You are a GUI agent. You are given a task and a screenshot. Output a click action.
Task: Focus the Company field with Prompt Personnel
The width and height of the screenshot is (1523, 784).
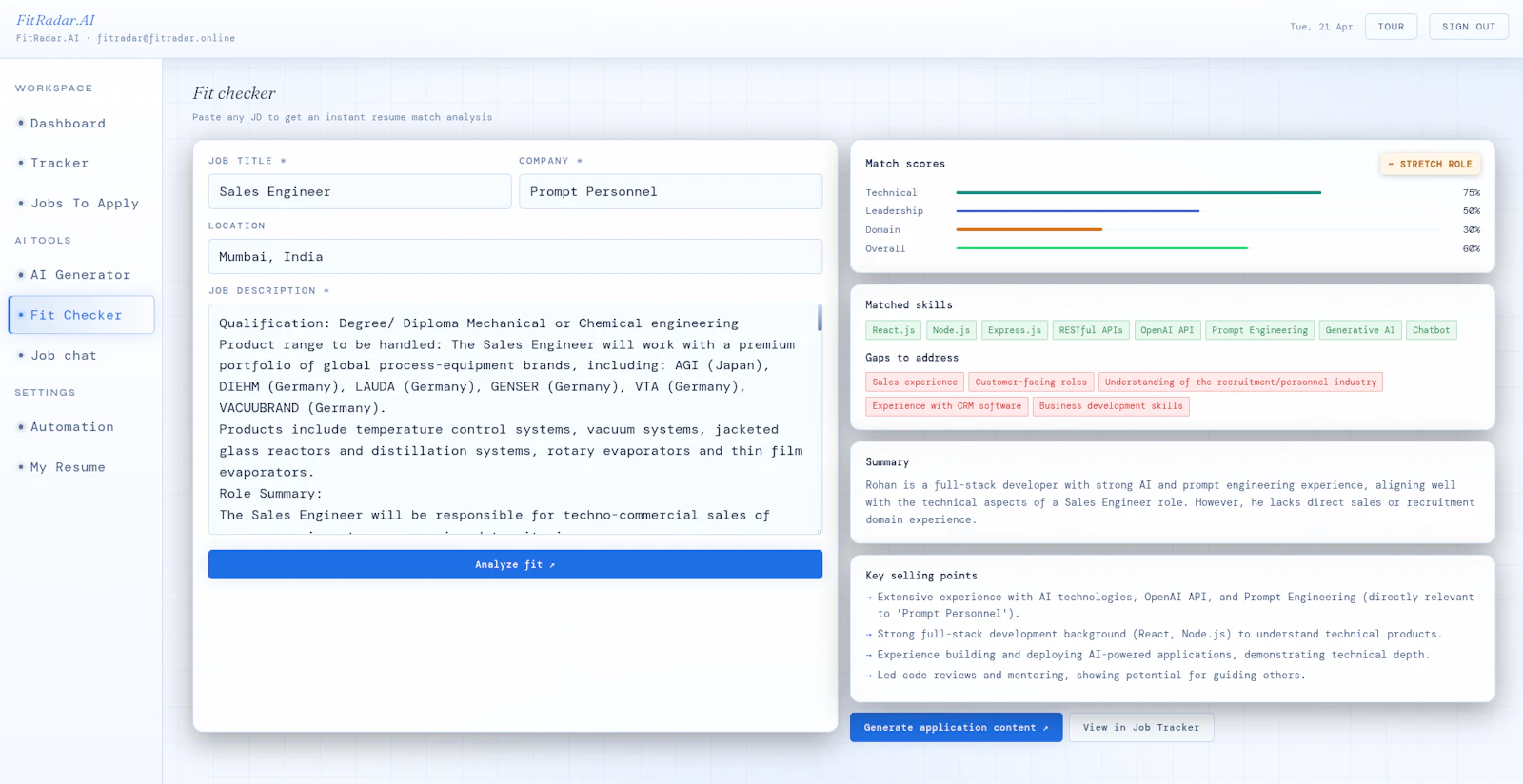point(670,191)
